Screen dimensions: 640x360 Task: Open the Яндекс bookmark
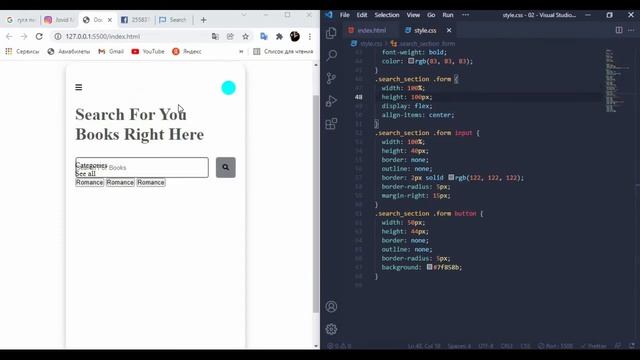pos(187,51)
